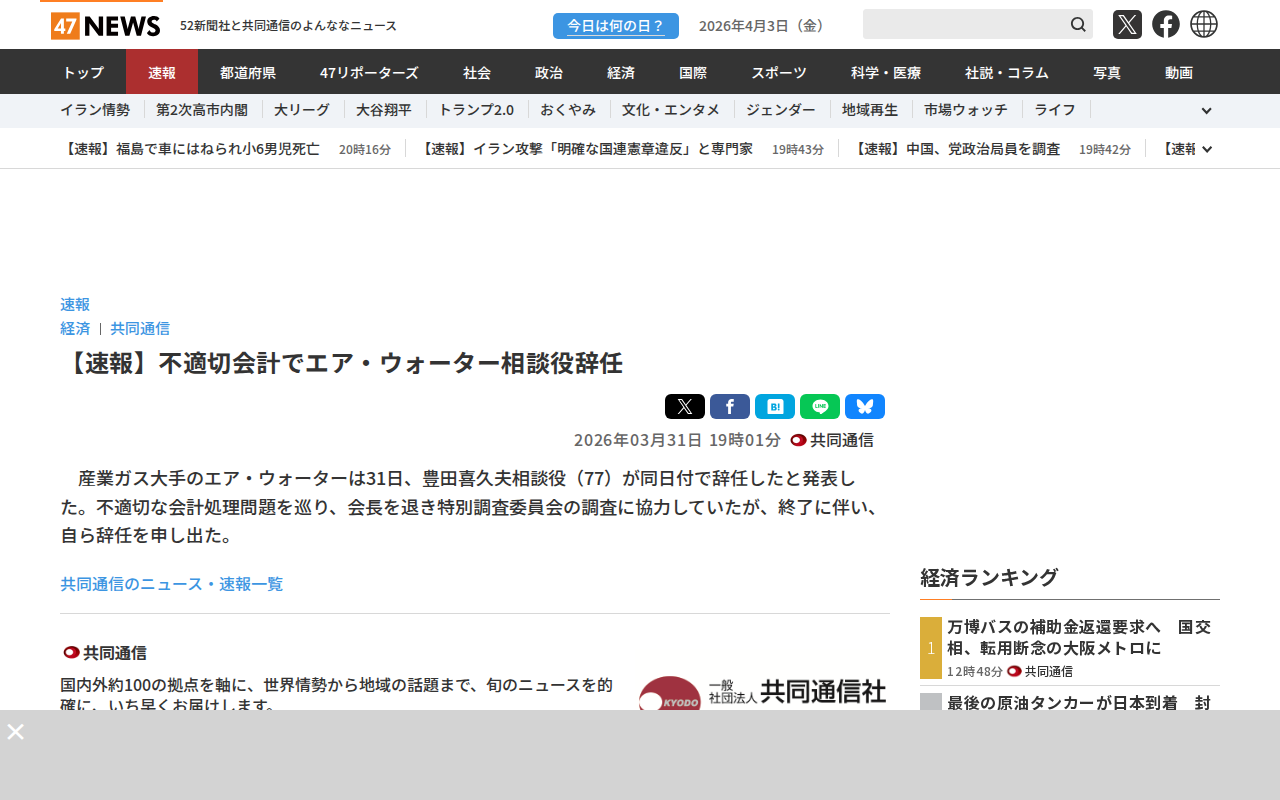Click the 今日は何の日？ button

click(616, 26)
